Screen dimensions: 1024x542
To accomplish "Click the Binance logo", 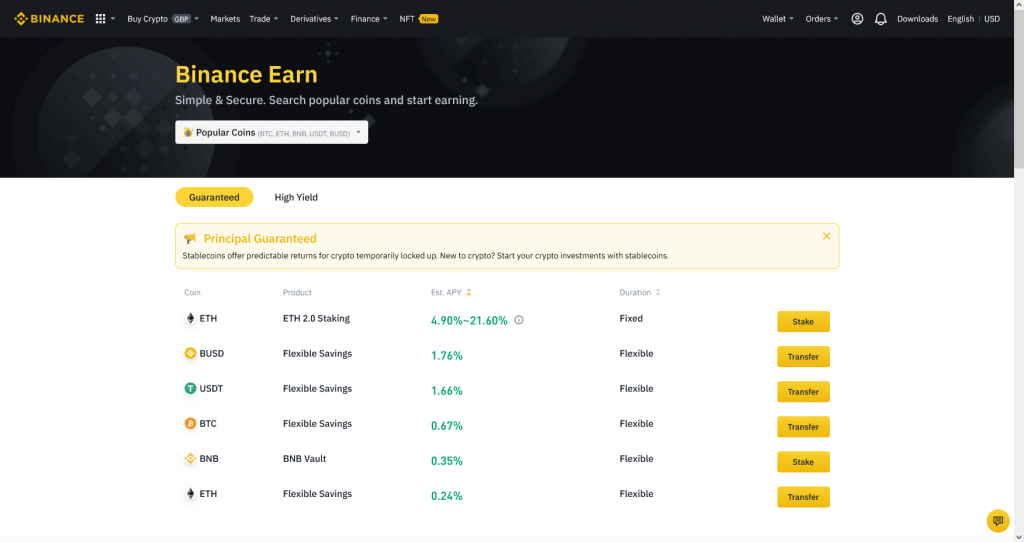I will (x=49, y=19).
